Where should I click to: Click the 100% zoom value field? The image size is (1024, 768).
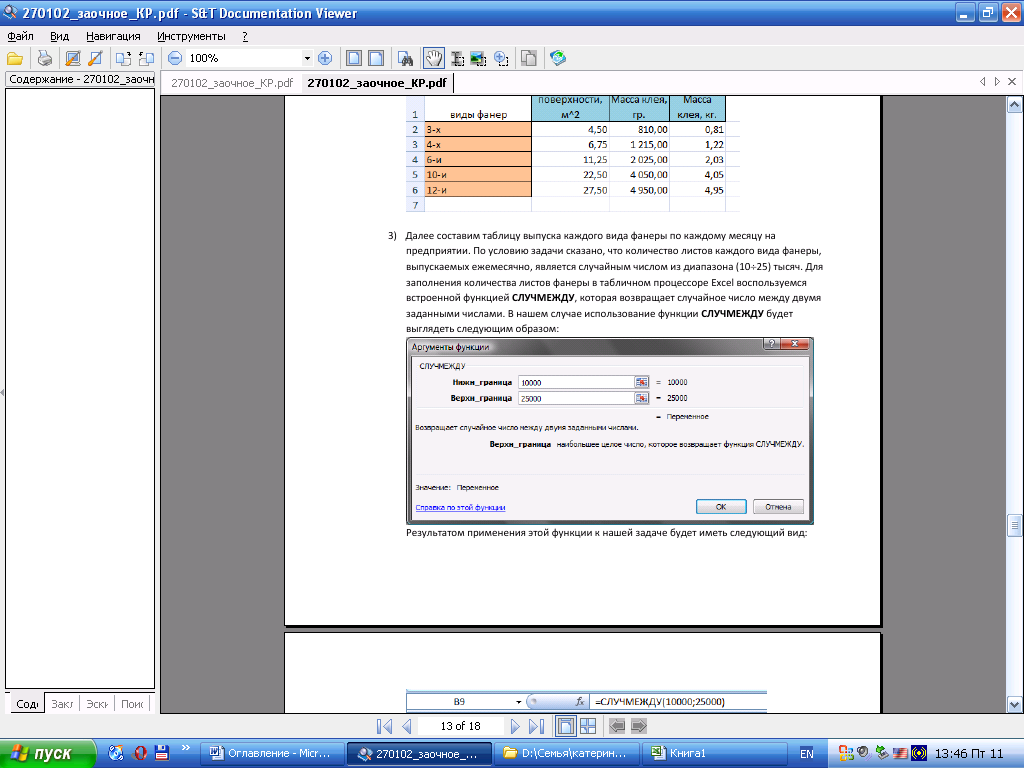pyautogui.click(x=243, y=59)
